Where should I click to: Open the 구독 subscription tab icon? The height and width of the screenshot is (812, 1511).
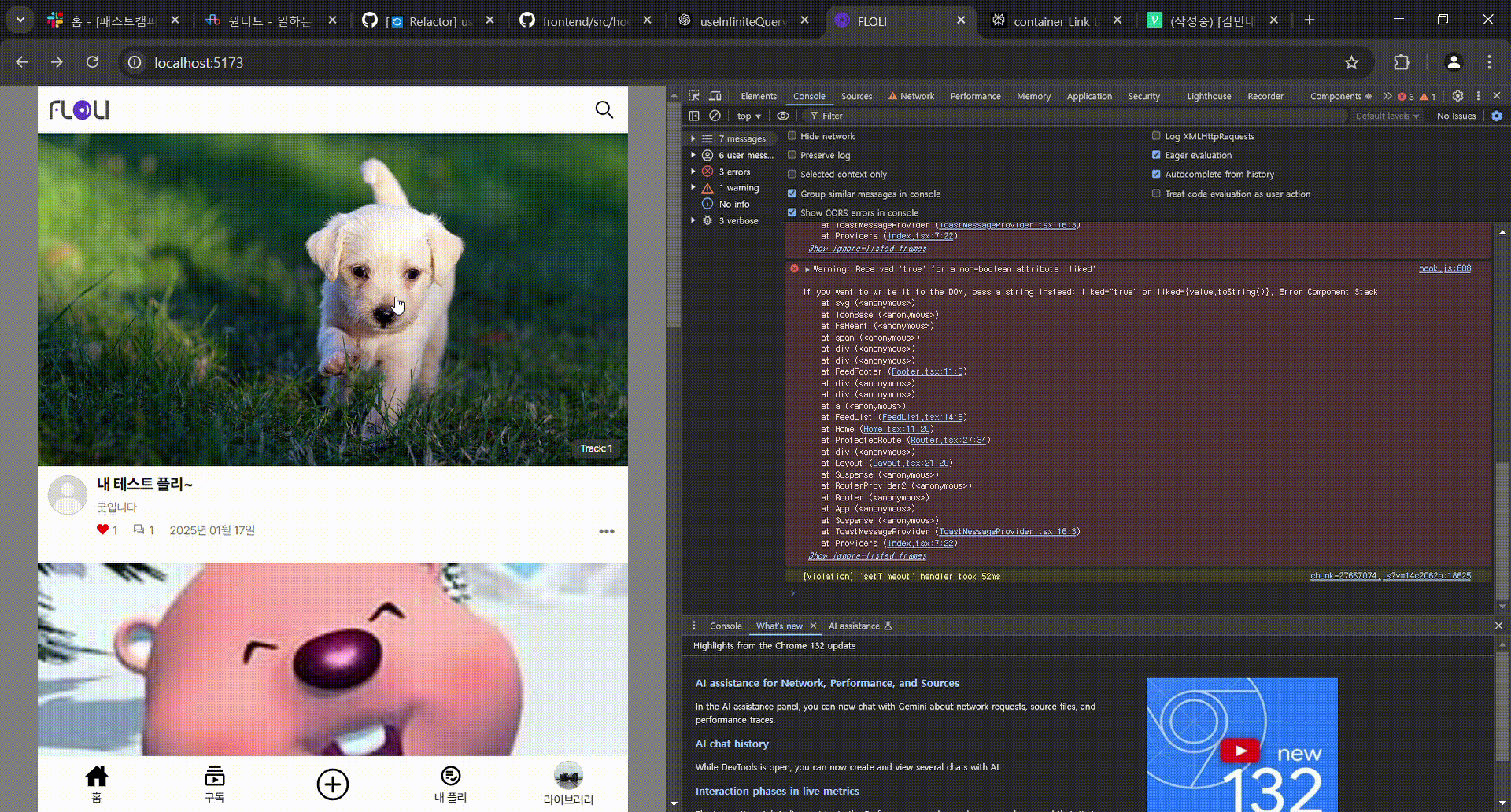(x=214, y=784)
